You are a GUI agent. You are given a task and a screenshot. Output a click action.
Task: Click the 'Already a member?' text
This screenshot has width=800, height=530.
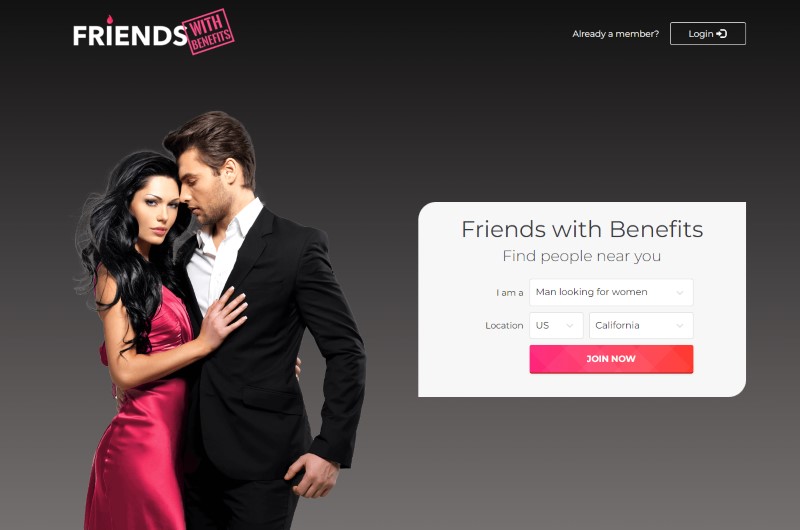tap(615, 34)
